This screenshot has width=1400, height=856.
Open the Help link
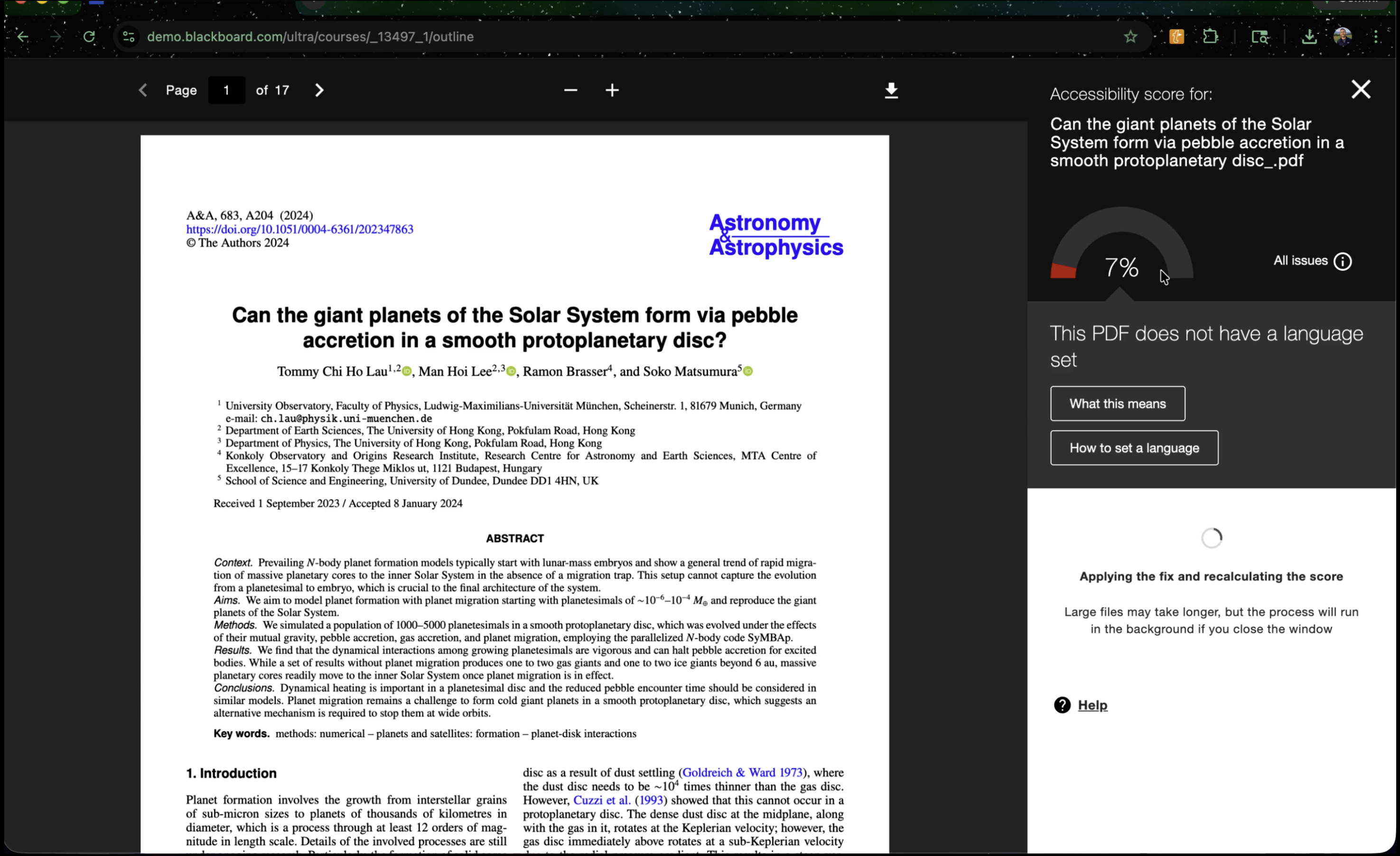coord(1092,705)
